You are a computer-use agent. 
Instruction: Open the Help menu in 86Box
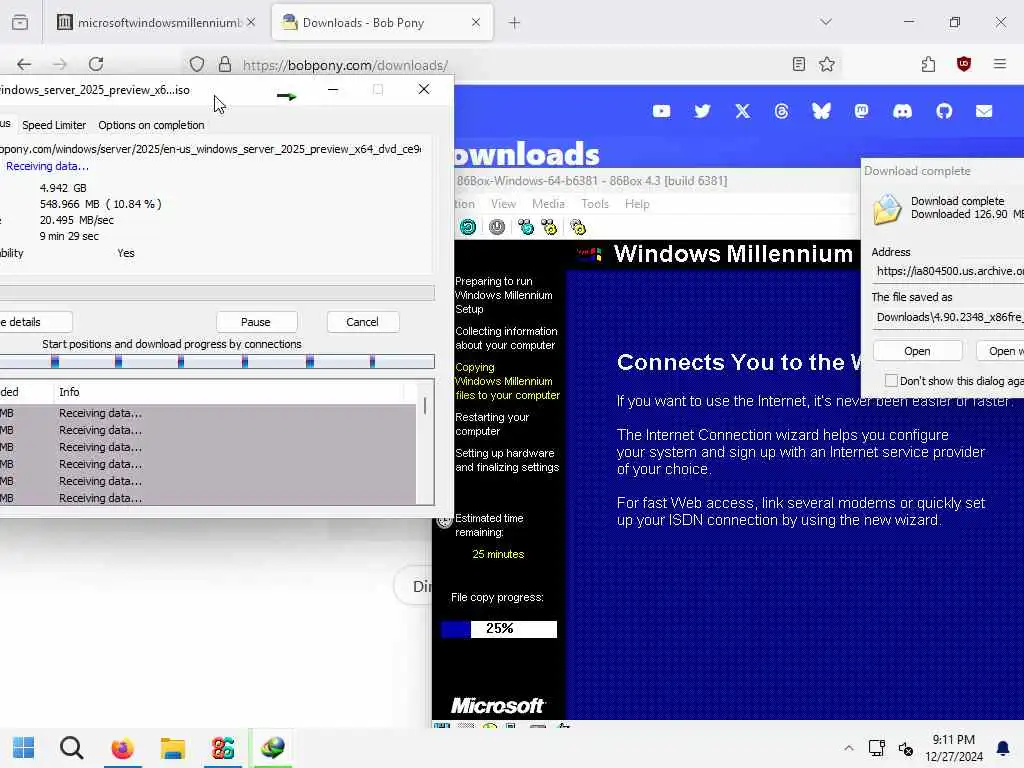pyautogui.click(x=637, y=204)
